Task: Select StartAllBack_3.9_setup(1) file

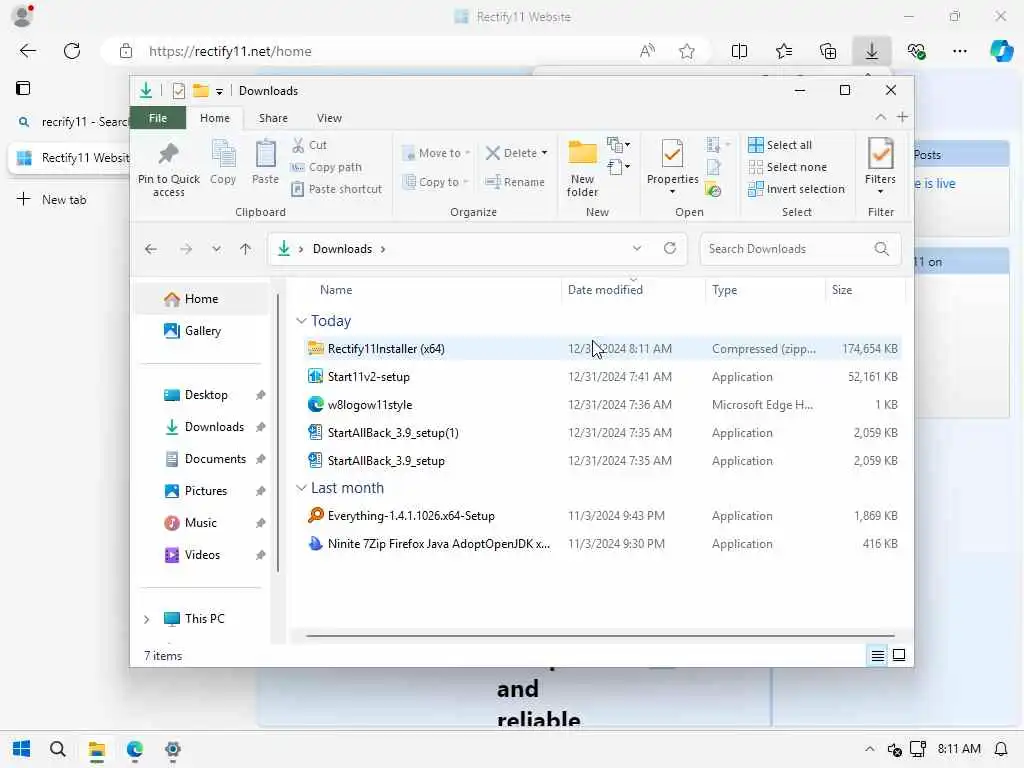Action: 603,433
